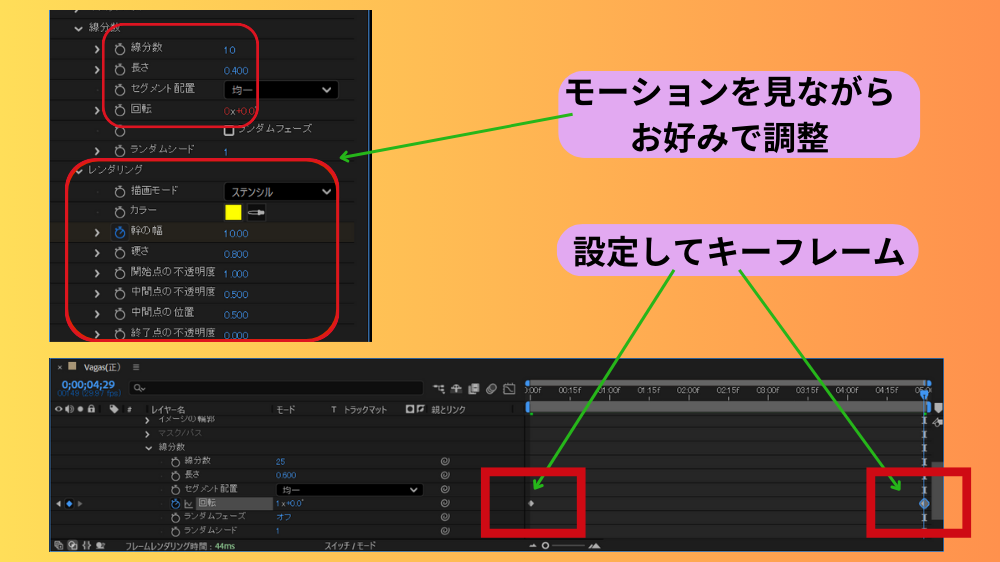1000x562 pixels.
Task: Enable the ランダムフェーズ checkbox
Action: coord(229,129)
